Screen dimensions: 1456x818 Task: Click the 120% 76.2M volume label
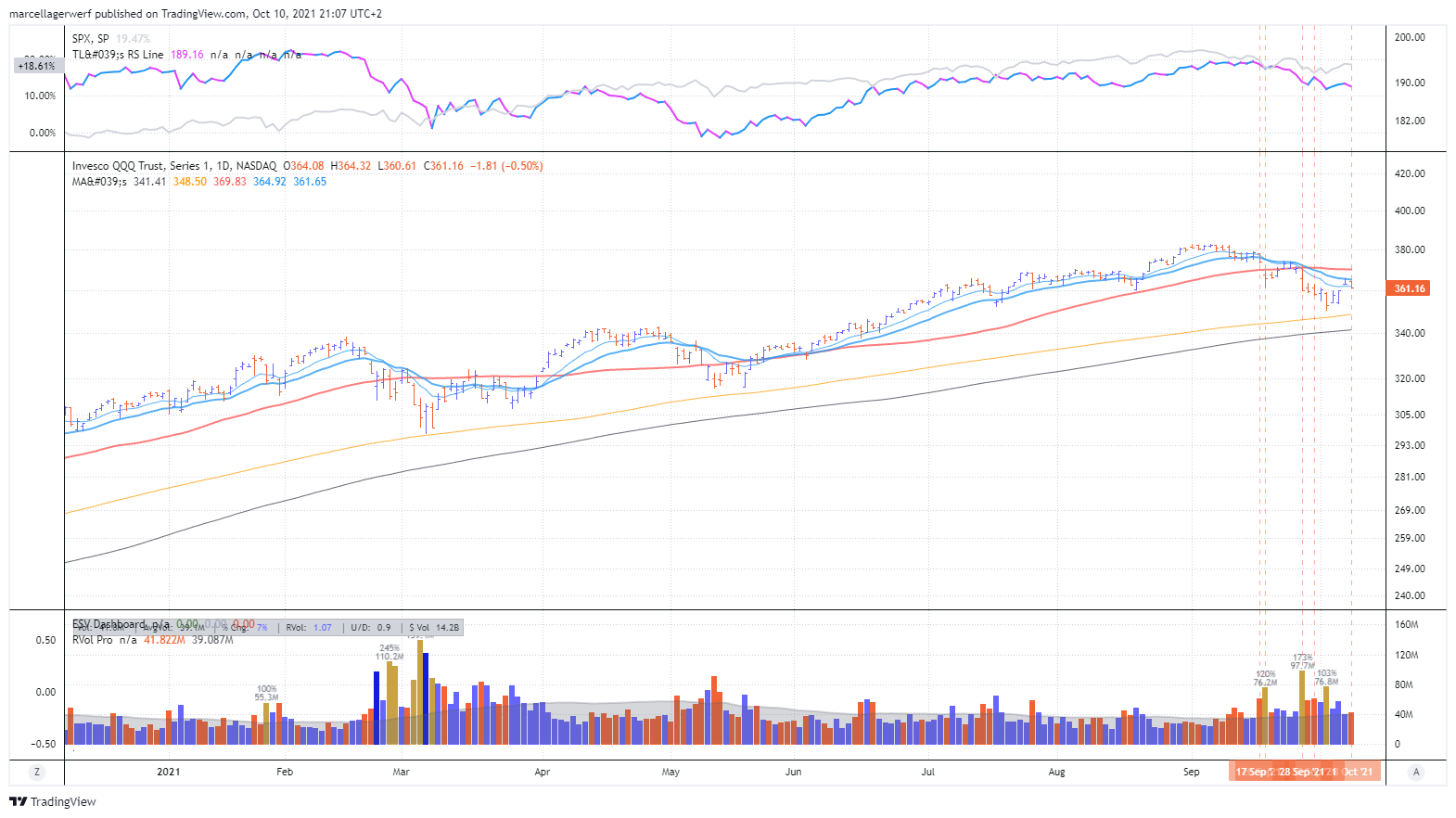pyautogui.click(x=1265, y=678)
